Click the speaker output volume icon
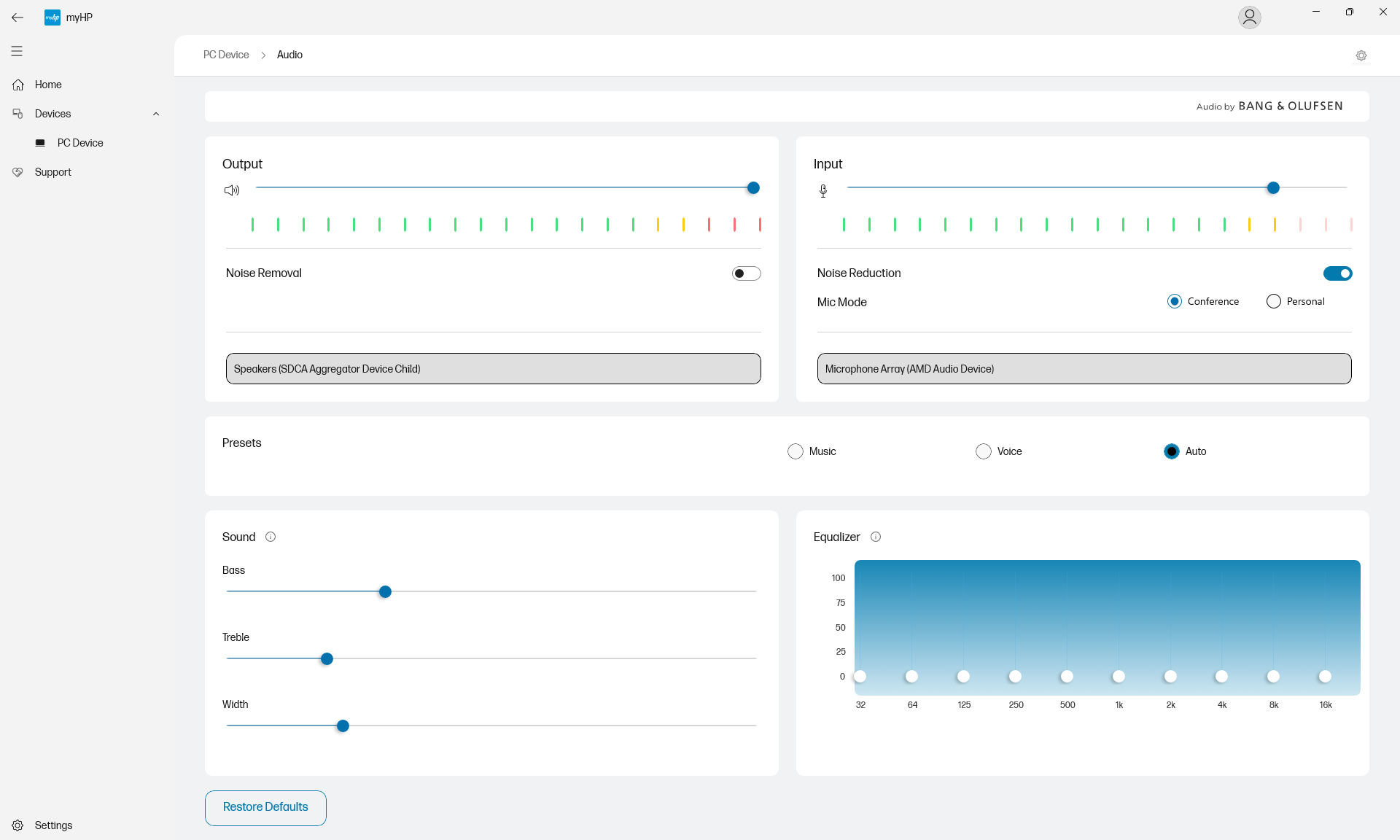Image resolution: width=1400 pixels, height=840 pixels. [232, 190]
